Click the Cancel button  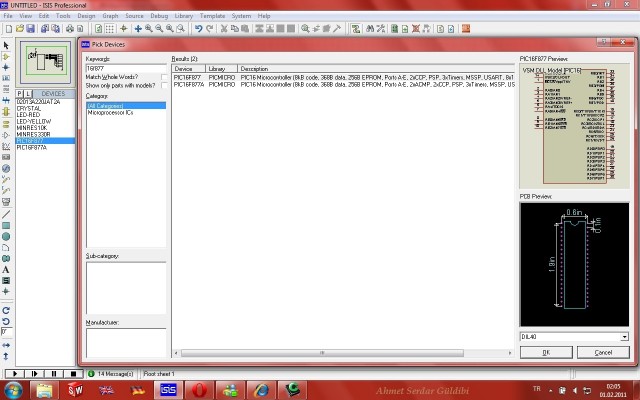(x=603, y=352)
